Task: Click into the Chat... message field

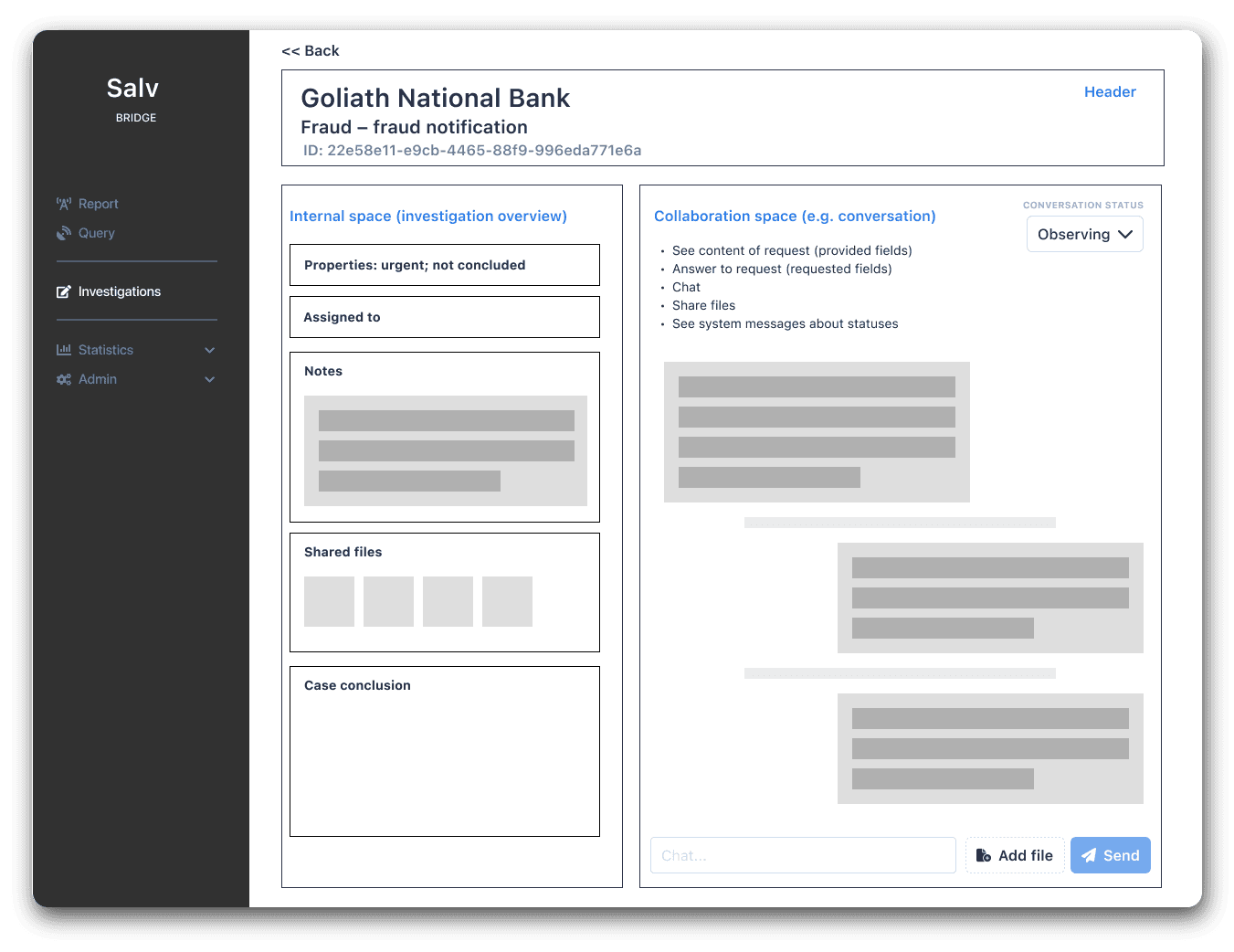Action: tap(803, 855)
